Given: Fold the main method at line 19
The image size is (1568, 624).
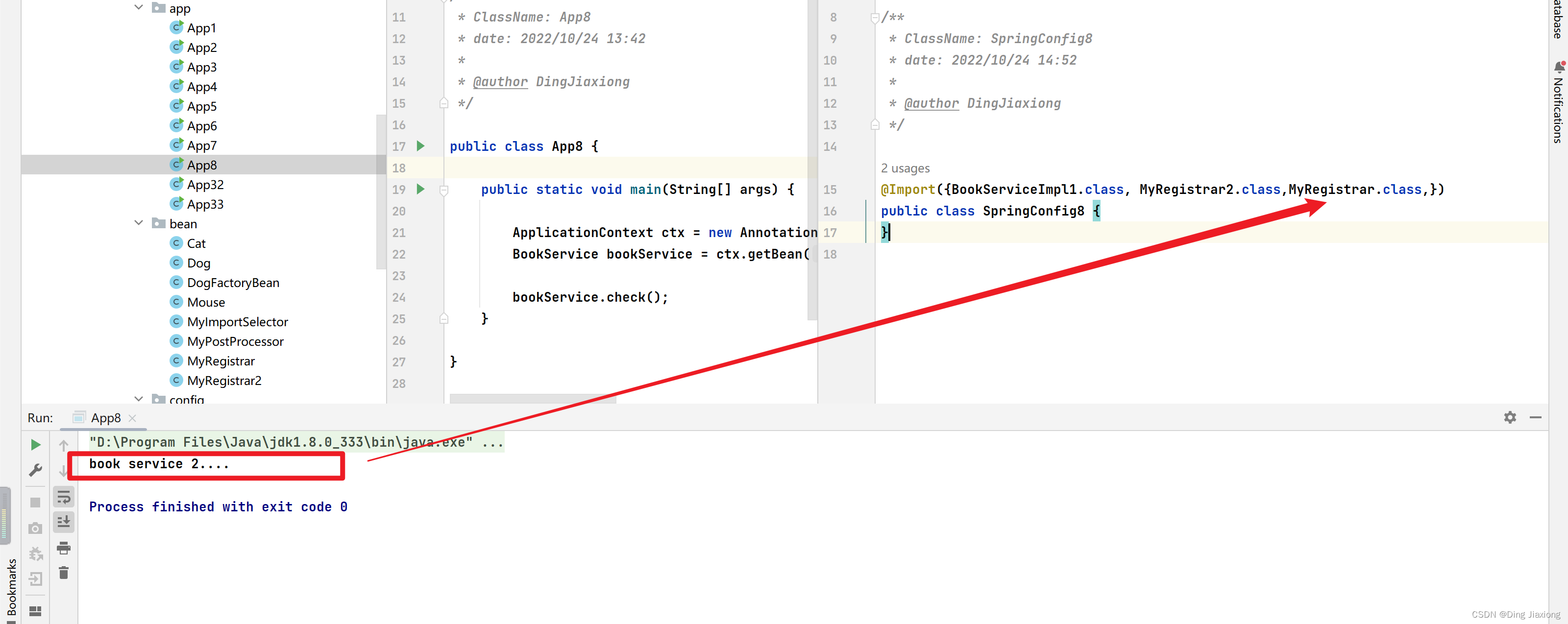Looking at the screenshot, I should coord(444,190).
